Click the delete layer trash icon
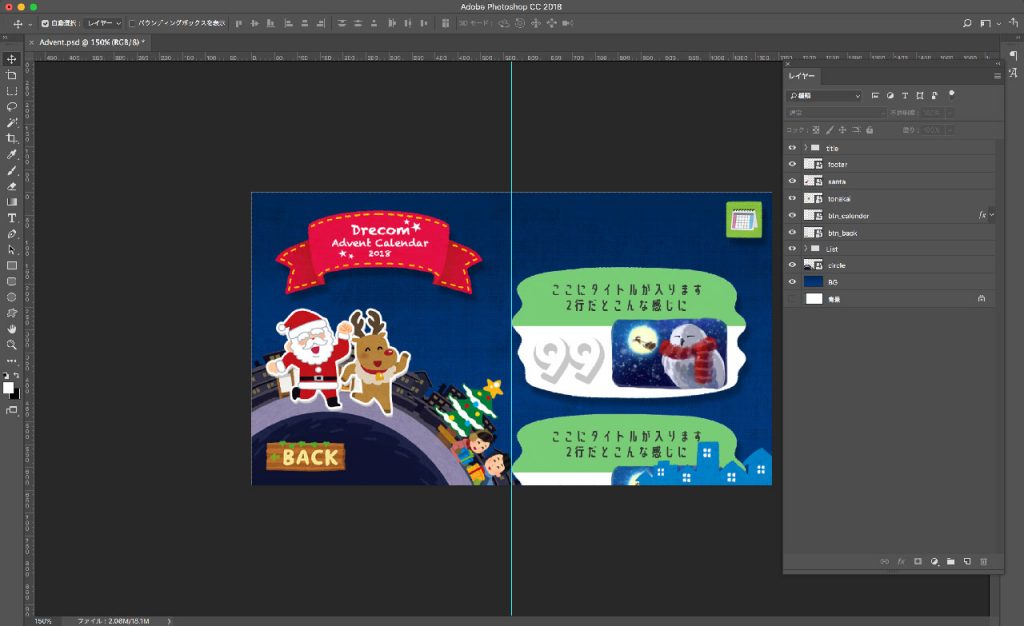Viewport: 1024px width, 626px height. pyautogui.click(x=983, y=562)
